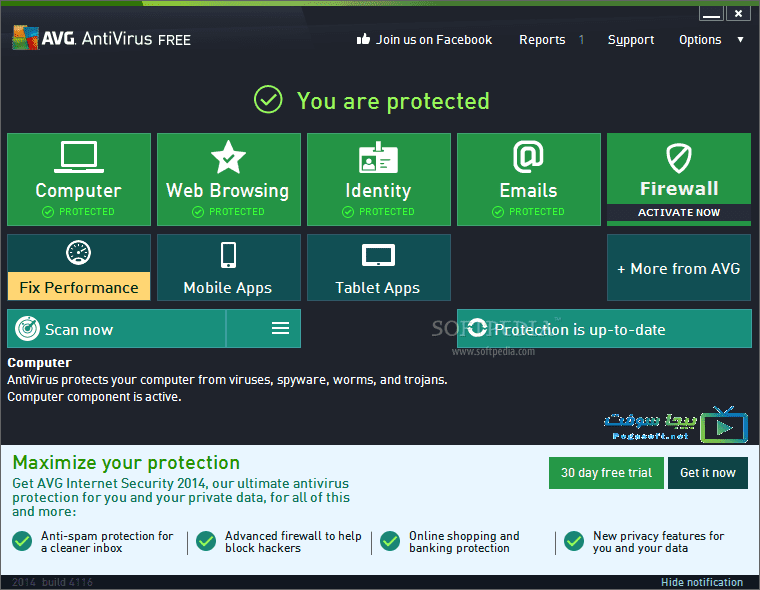Click checkmark beside Anti-spam protection

tap(22, 541)
